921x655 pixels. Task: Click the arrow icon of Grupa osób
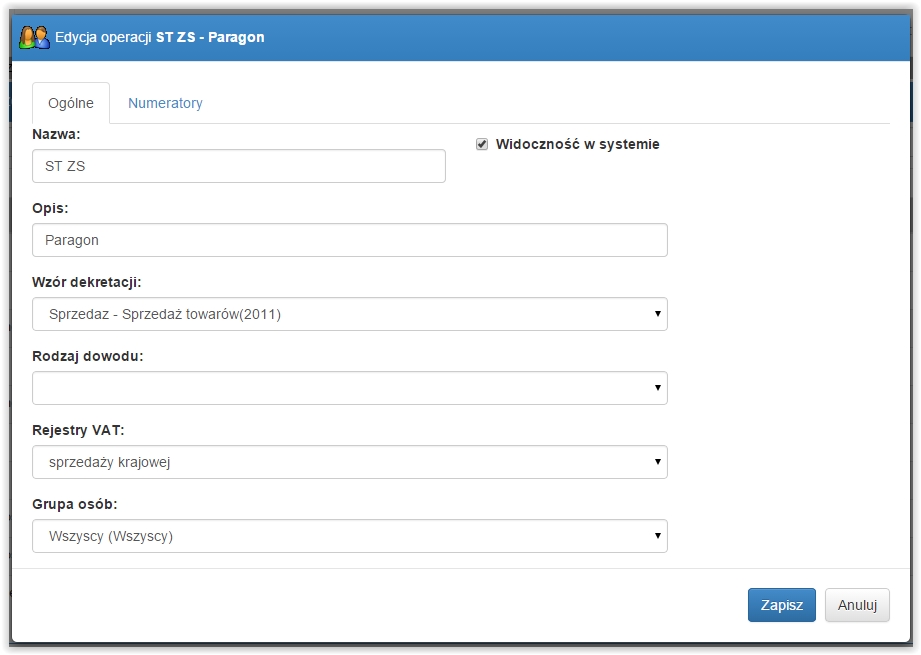pos(657,536)
